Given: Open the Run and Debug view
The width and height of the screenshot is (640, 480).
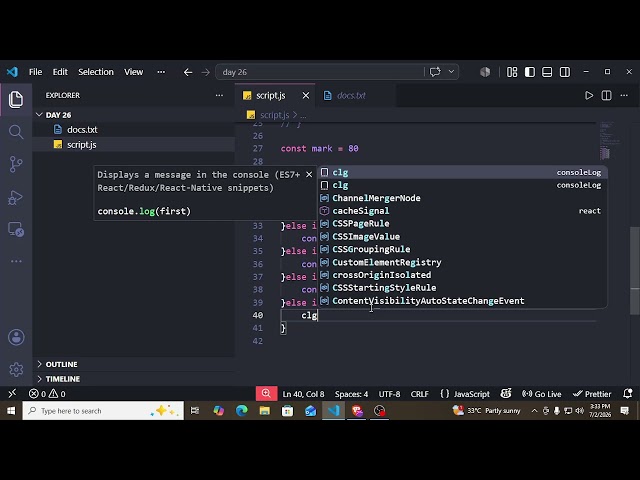Looking at the screenshot, I should (x=16, y=198).
